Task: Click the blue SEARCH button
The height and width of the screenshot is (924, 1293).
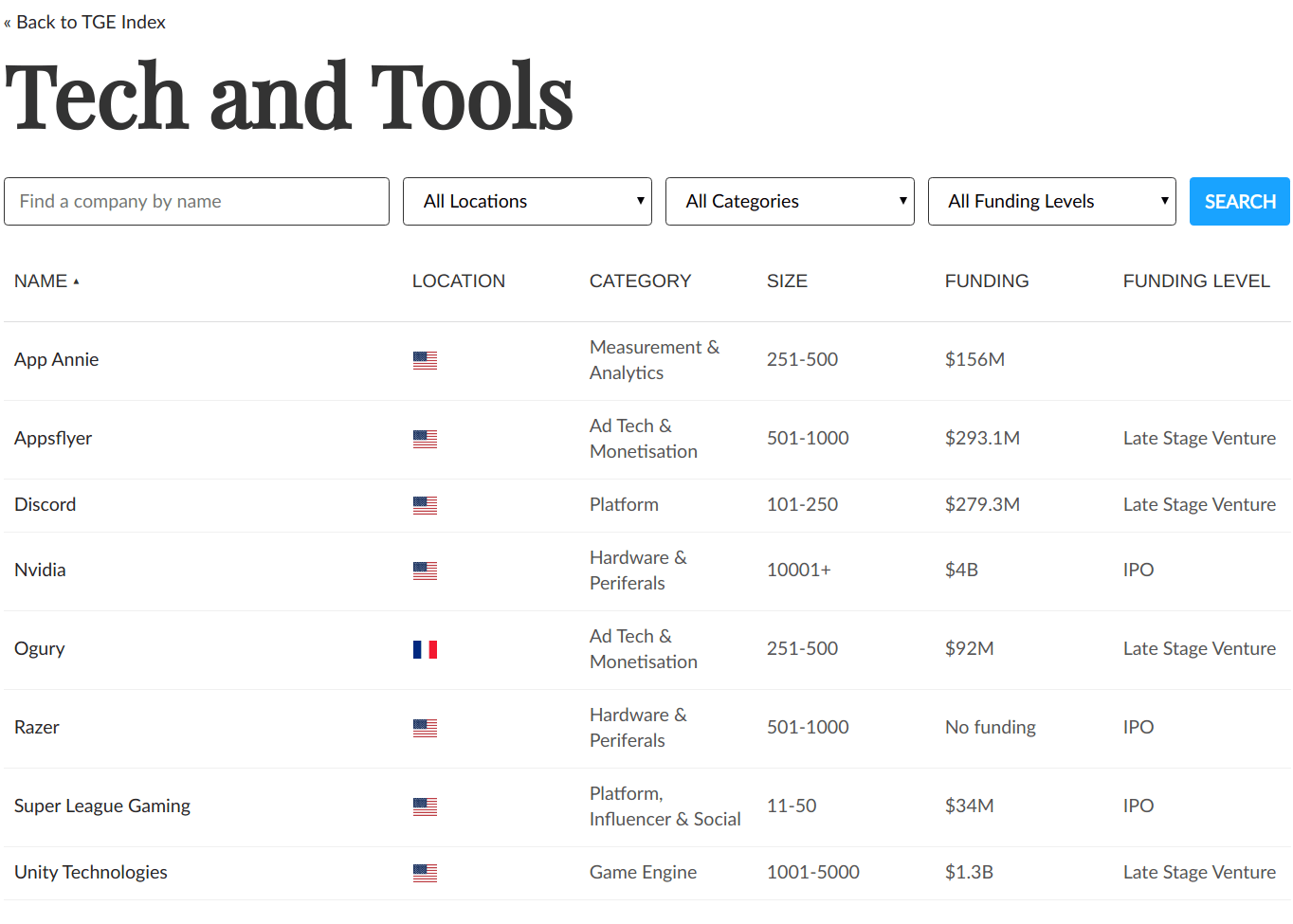Action: pyautogui.click(x=1240, y=201)
